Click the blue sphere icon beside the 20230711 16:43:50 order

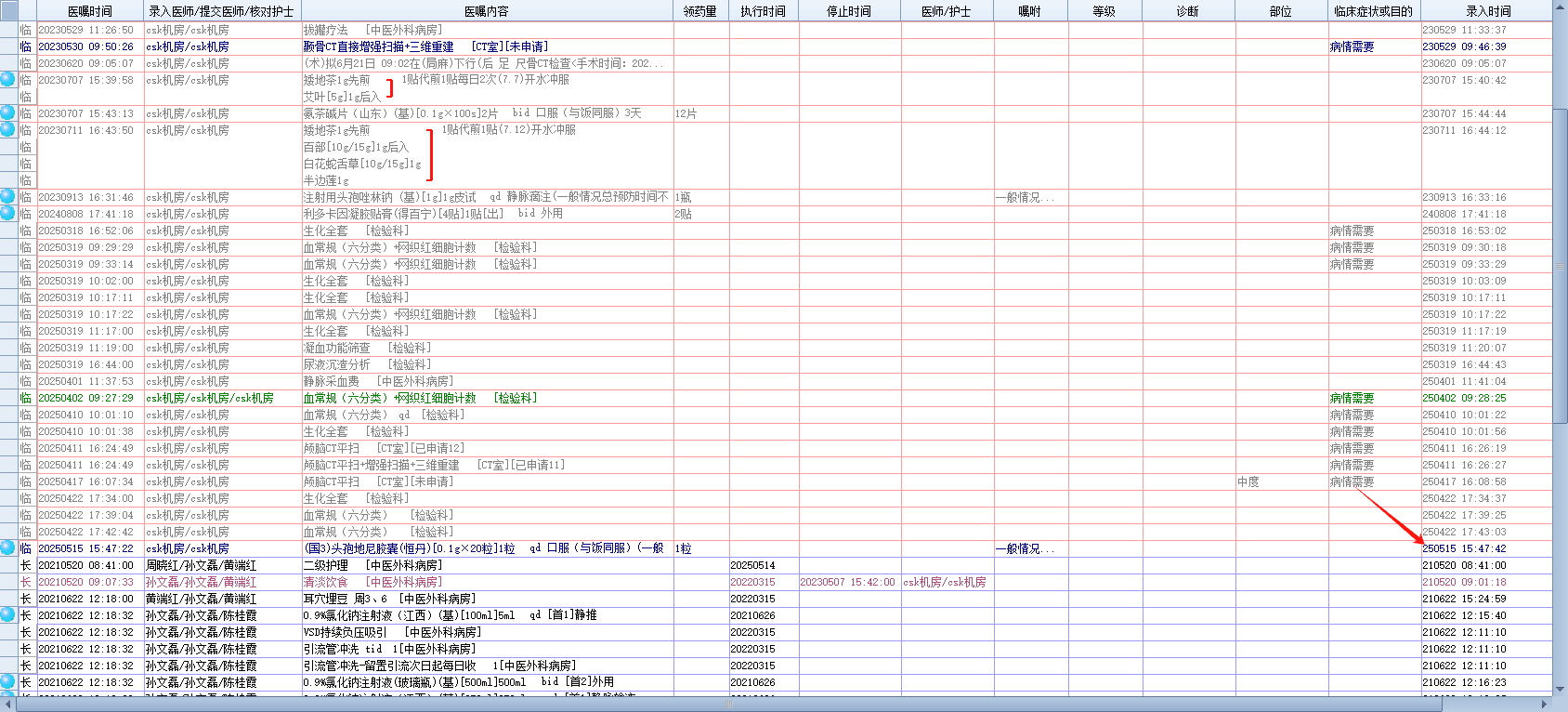pyautogui.click(x=7, y=130)
